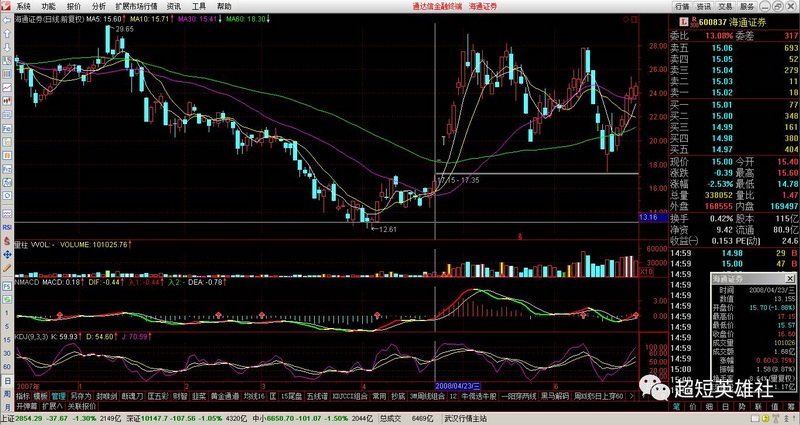Open the 分析 menu
This screenshot has height=425, width=800.
tap(99, 6)
